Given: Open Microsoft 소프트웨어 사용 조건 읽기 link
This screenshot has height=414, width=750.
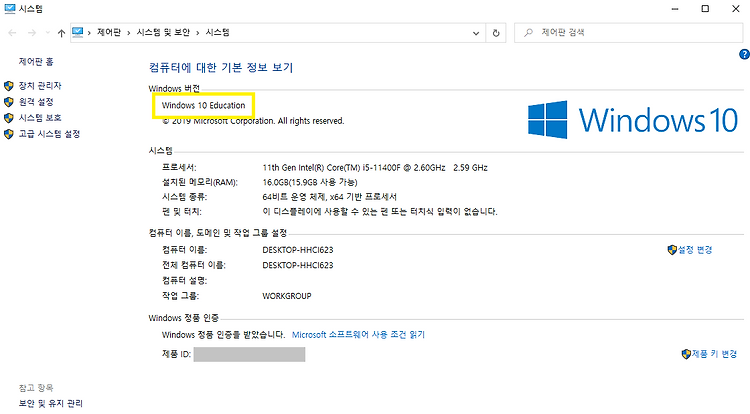Looking at the screenshot, I should pyautogui.click(x=358, y=335).
